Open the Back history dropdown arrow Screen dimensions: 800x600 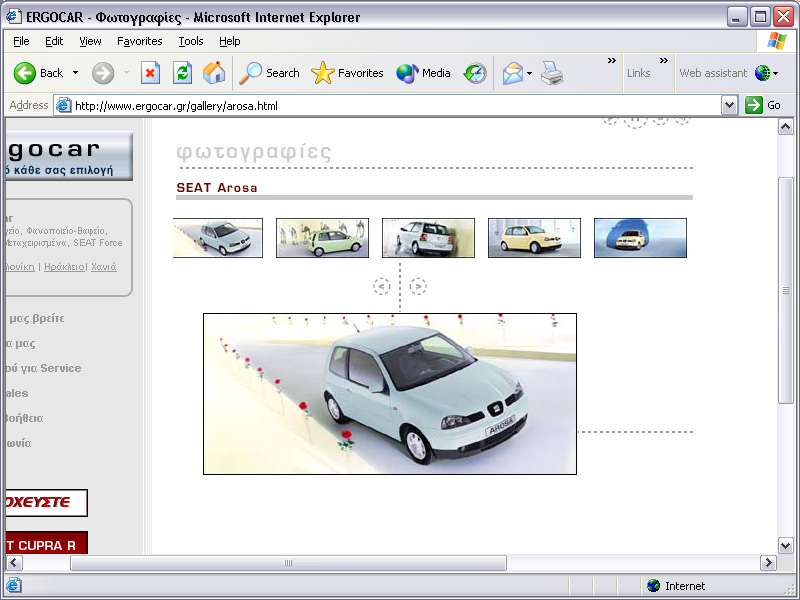click(76, 73)
